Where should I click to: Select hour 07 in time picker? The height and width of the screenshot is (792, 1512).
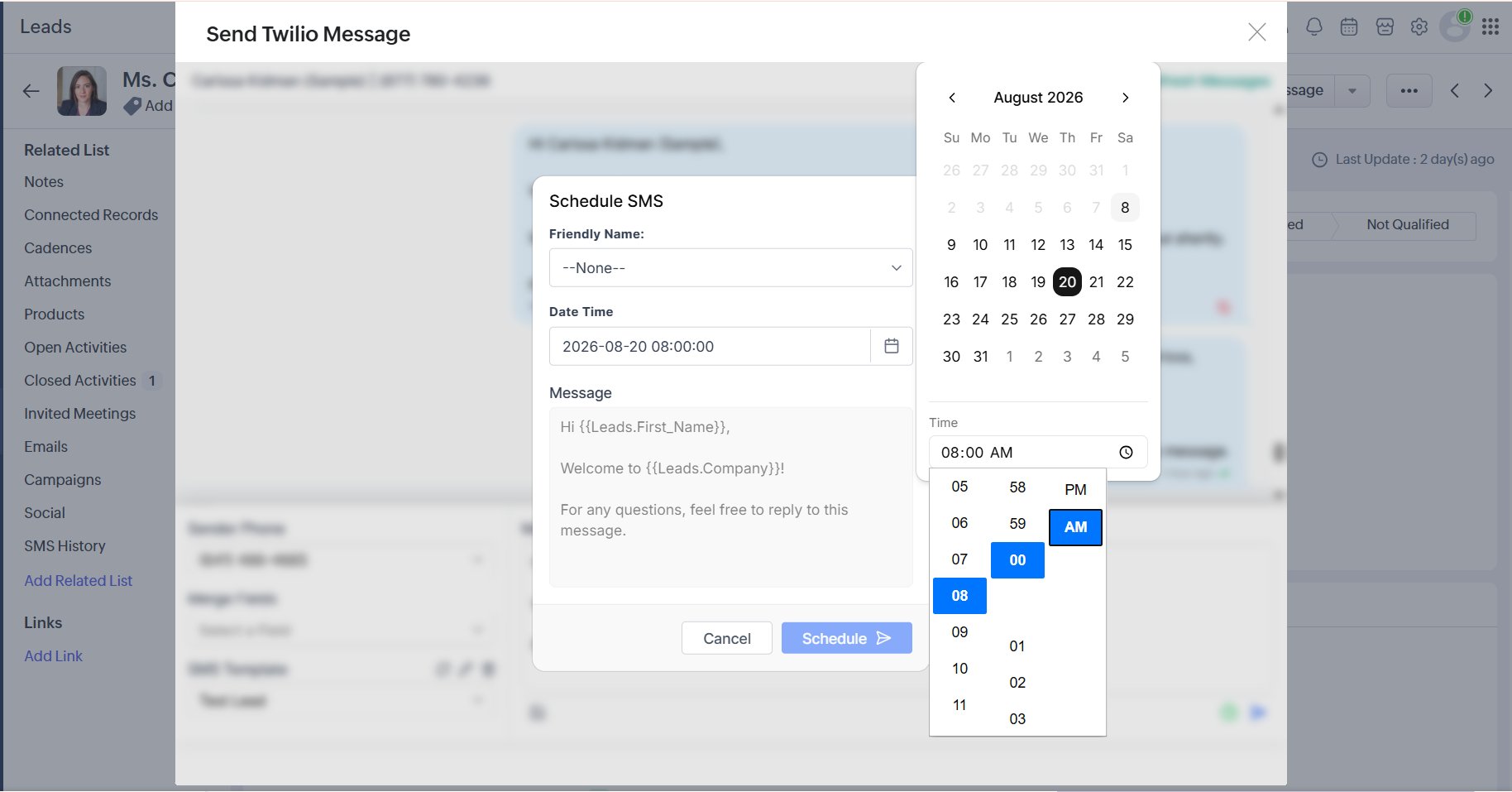[959, 559]
